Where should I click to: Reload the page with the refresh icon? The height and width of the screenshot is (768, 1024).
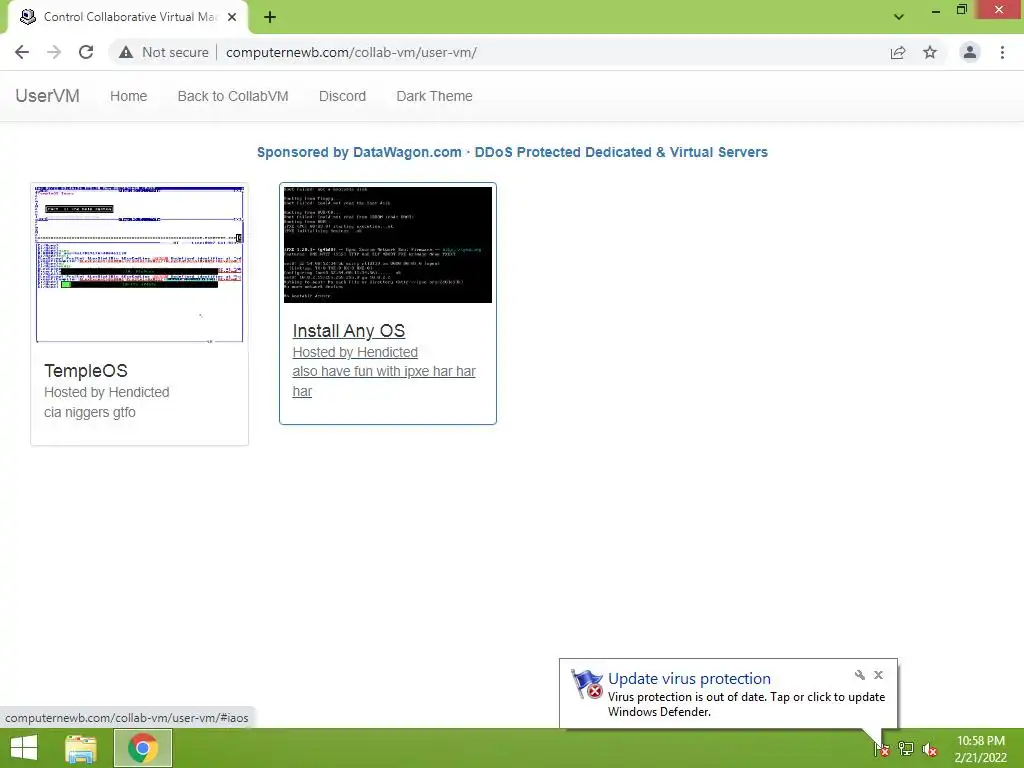[86, 52]
